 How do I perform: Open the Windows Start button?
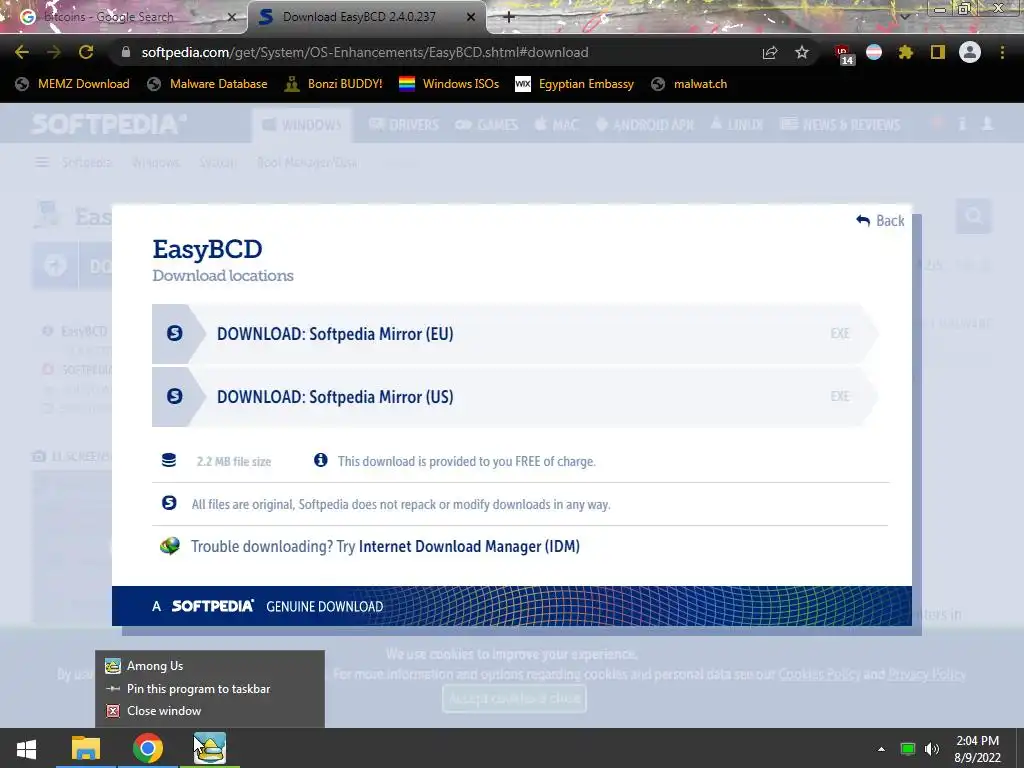pyautogui.click(x=26, y=748)
